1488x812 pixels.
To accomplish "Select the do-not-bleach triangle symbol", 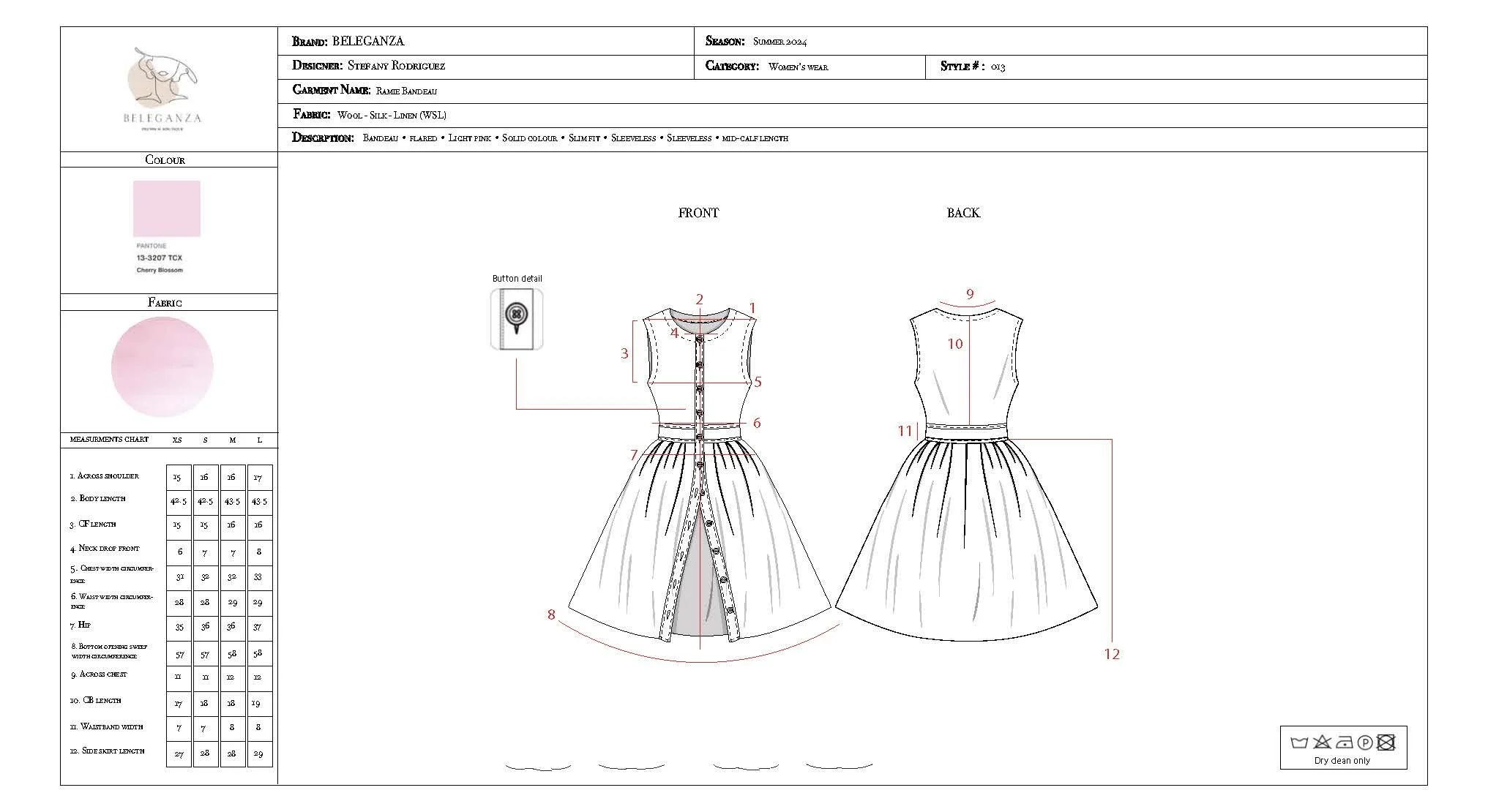I will (1322, 742).
